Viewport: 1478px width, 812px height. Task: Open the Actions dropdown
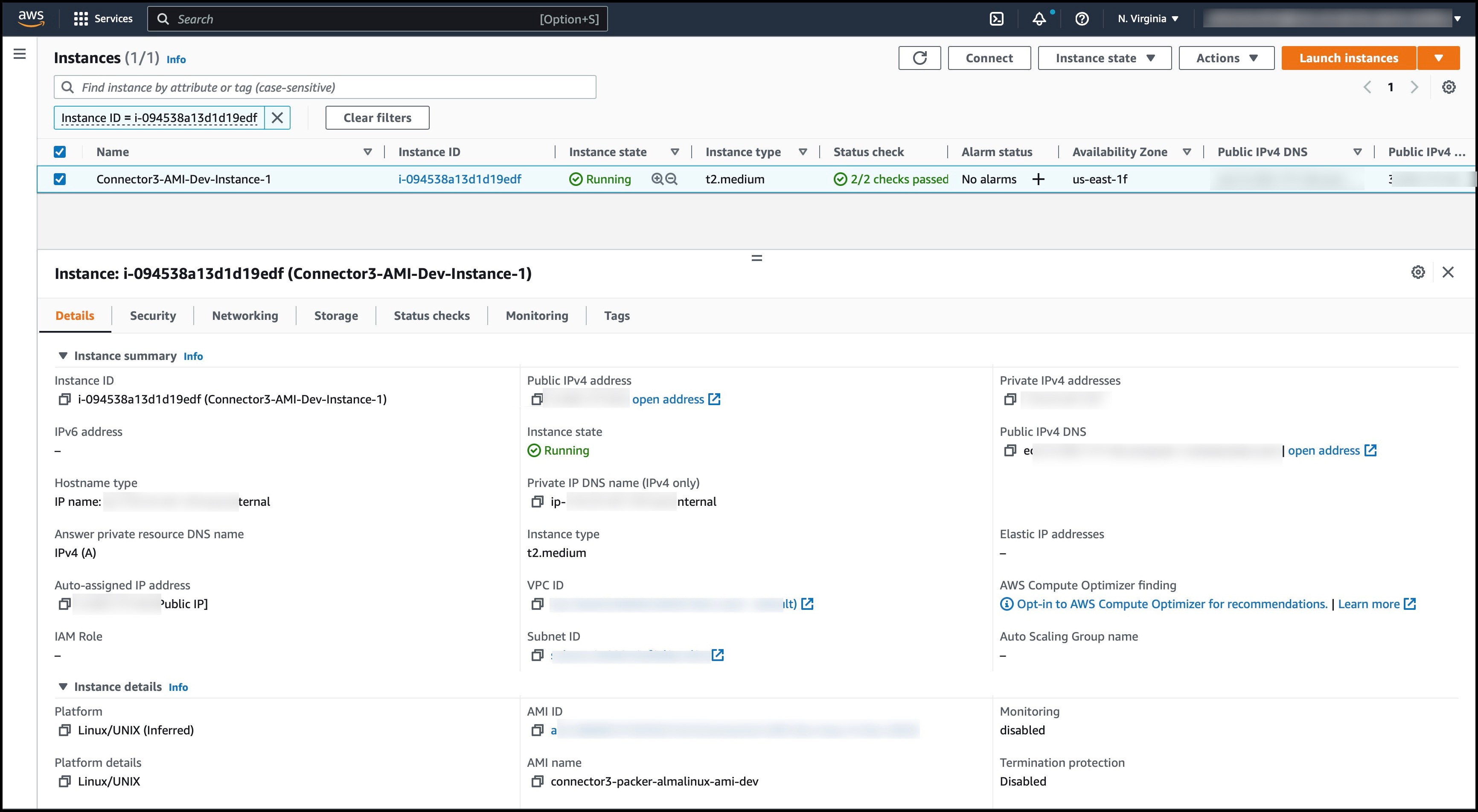[1225, 57]
